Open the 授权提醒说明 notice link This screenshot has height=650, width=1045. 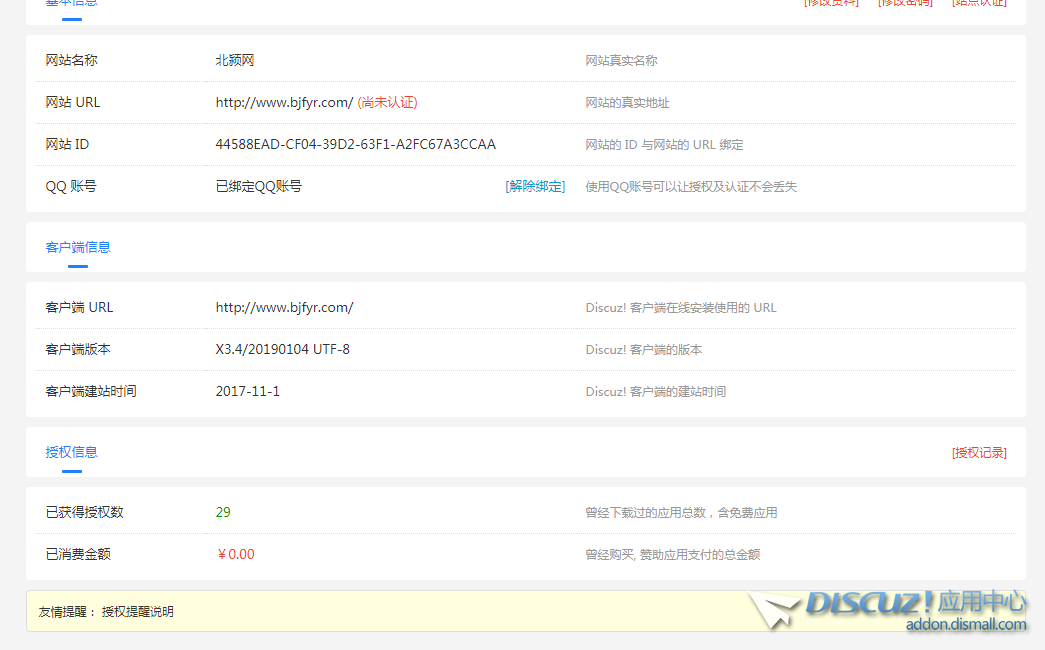pyautogui.click(x=137, y=611)
